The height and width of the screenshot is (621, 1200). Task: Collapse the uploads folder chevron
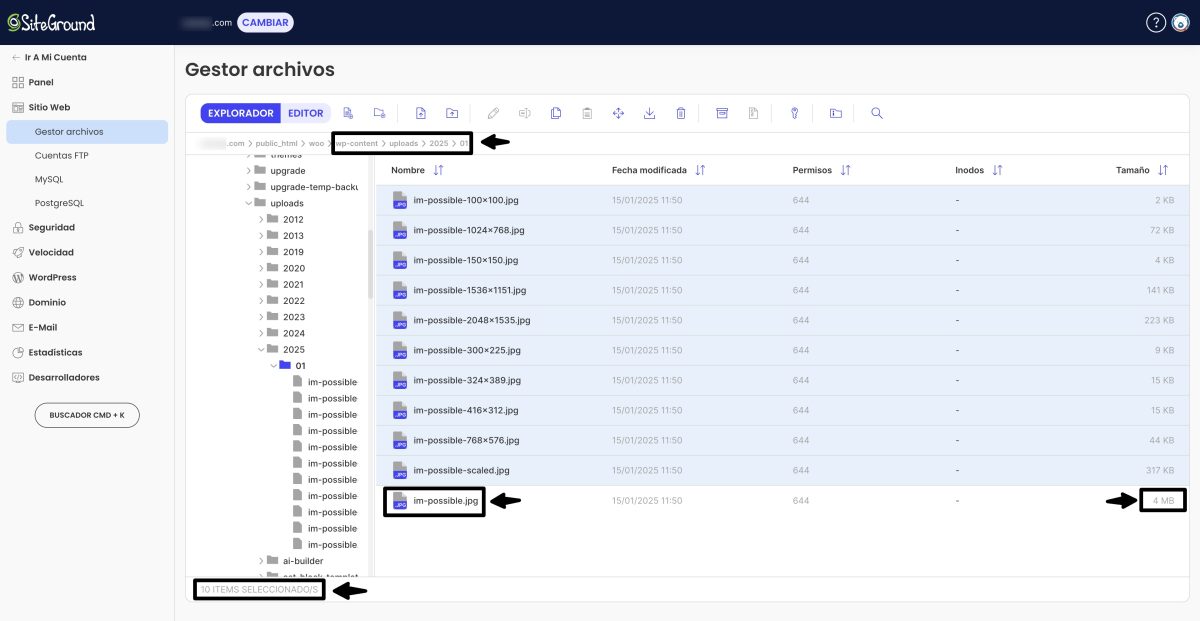coord(249,203)
